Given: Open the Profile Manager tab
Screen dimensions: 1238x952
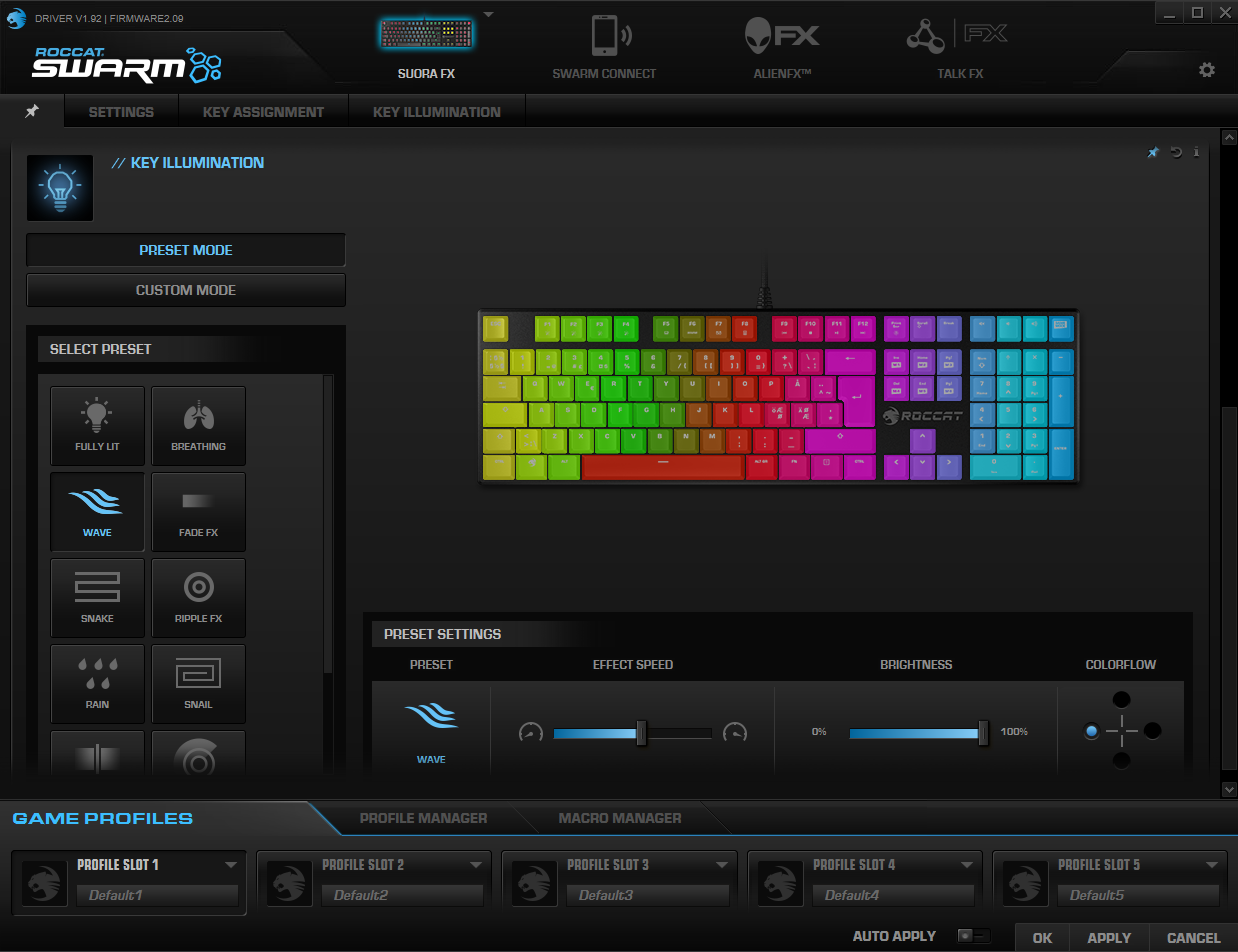Looking at the screenshot, I should coord(423,818).
